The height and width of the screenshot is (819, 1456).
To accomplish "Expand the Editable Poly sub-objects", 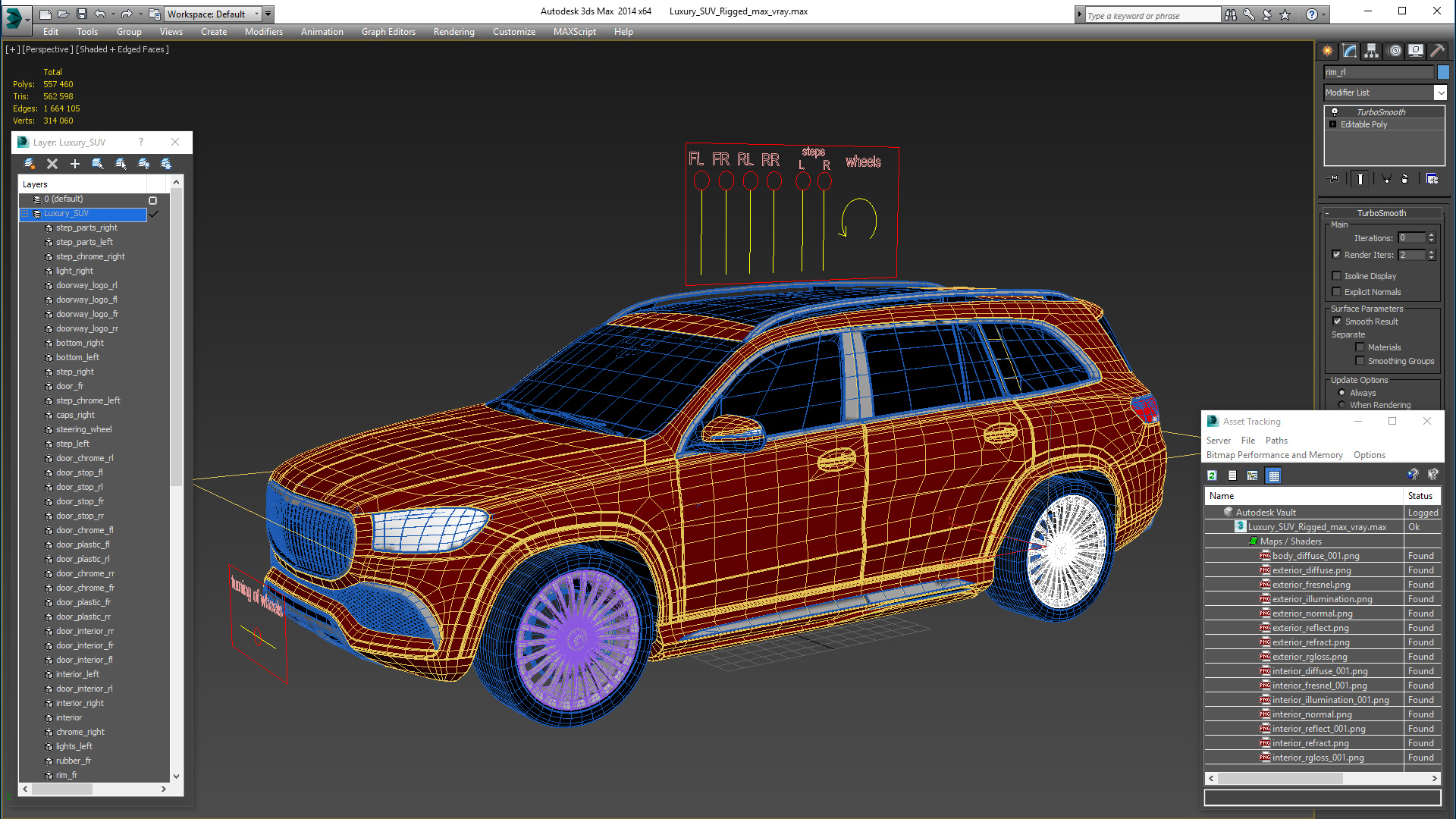I will 1332,124.
